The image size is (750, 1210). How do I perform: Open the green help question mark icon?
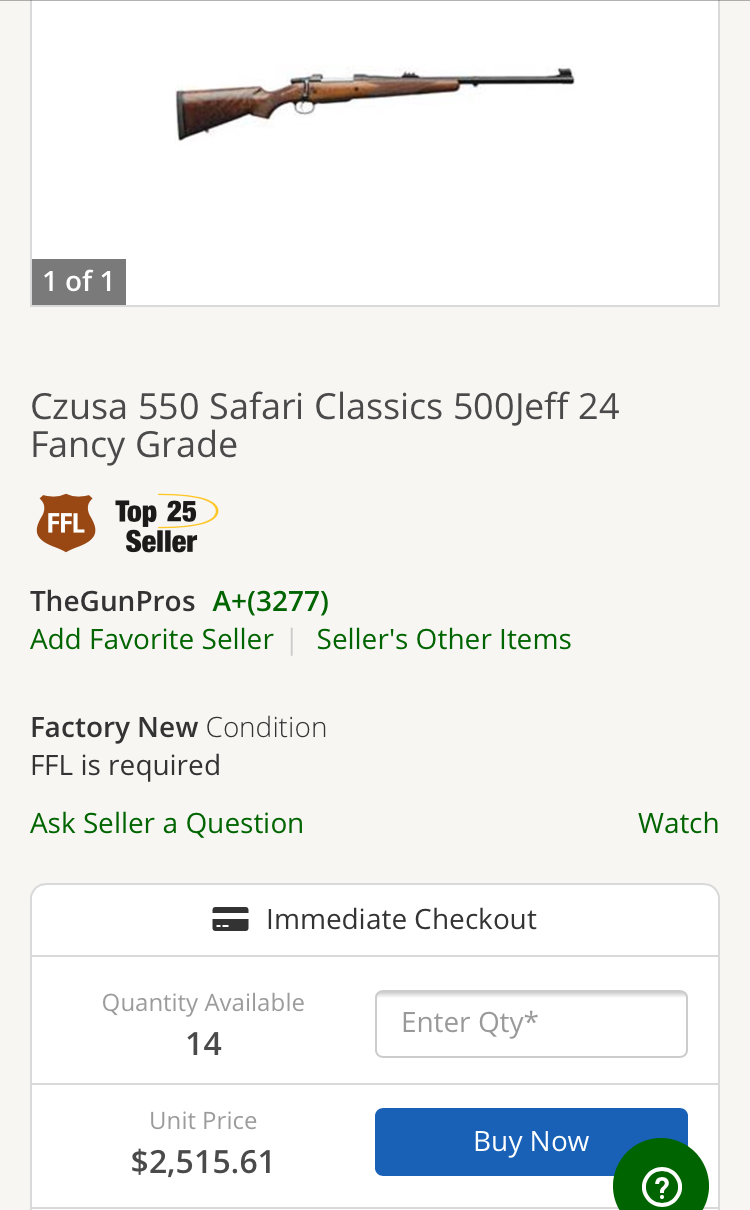(661, 1186)
